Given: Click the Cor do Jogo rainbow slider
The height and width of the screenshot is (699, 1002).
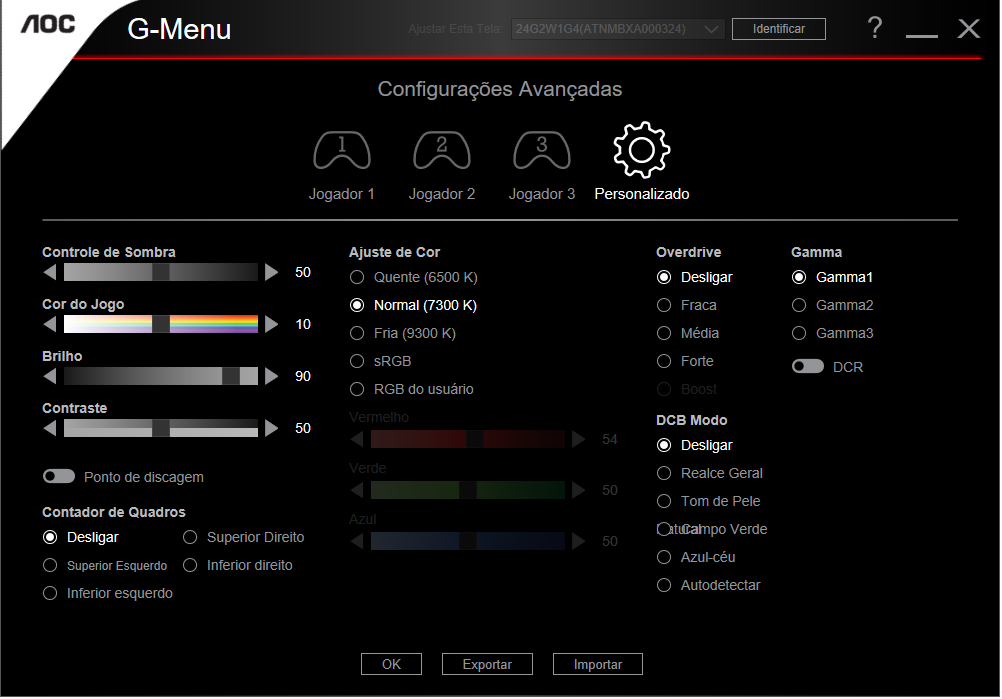Looking at the screenshot, I should tap(161, 324).
